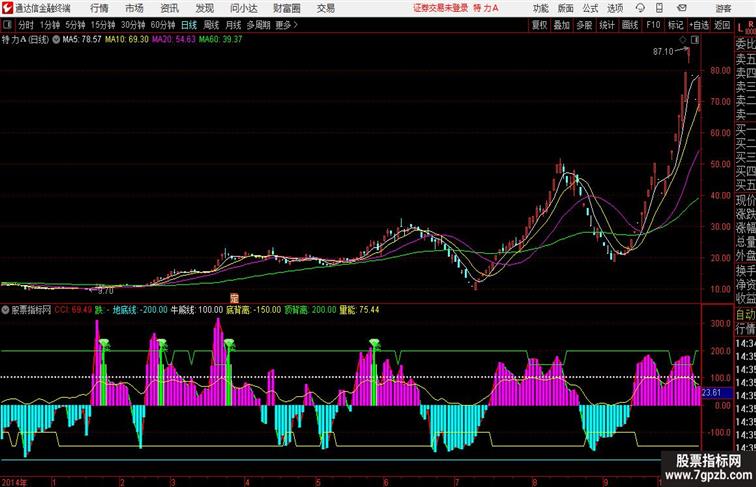Open the 发现 menu

204,8
